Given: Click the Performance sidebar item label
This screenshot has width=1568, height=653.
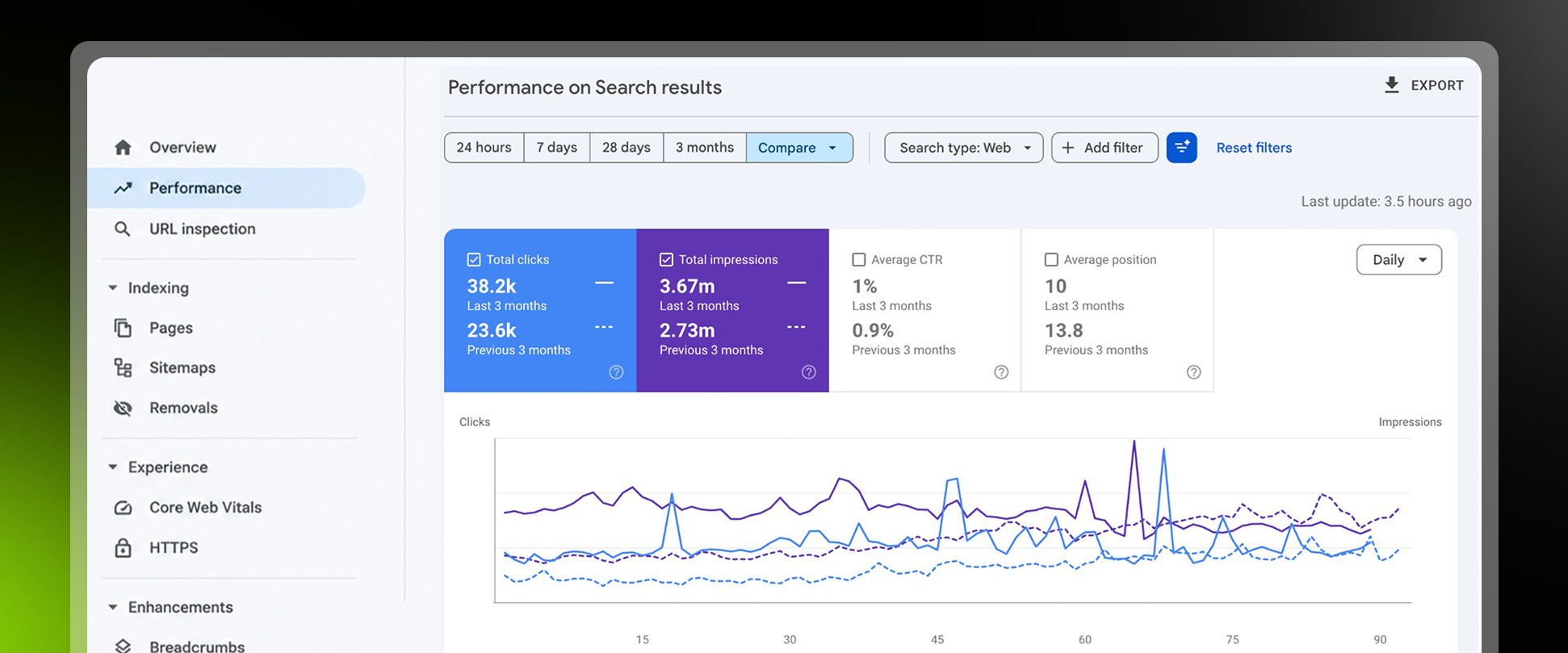Looking at the screenshot, I should click(195, 188).
